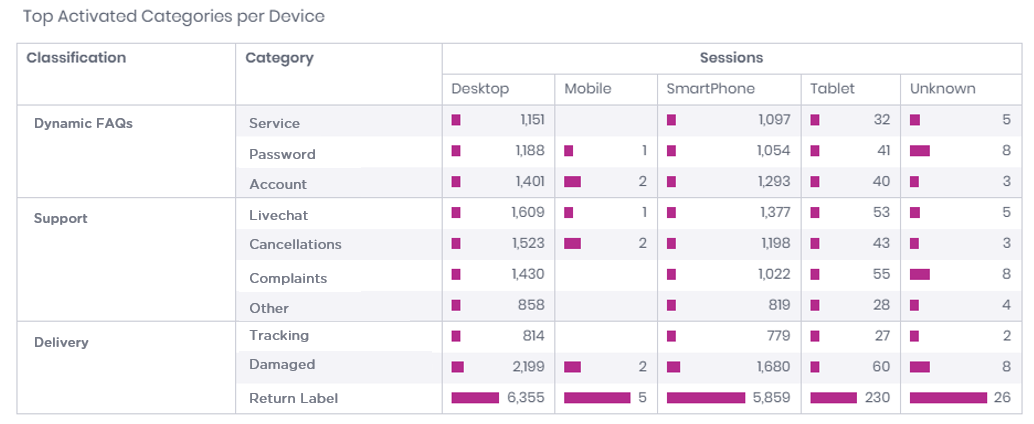
Task: Click the Return Label SmartPhone bar
Action: pos(706,398)
